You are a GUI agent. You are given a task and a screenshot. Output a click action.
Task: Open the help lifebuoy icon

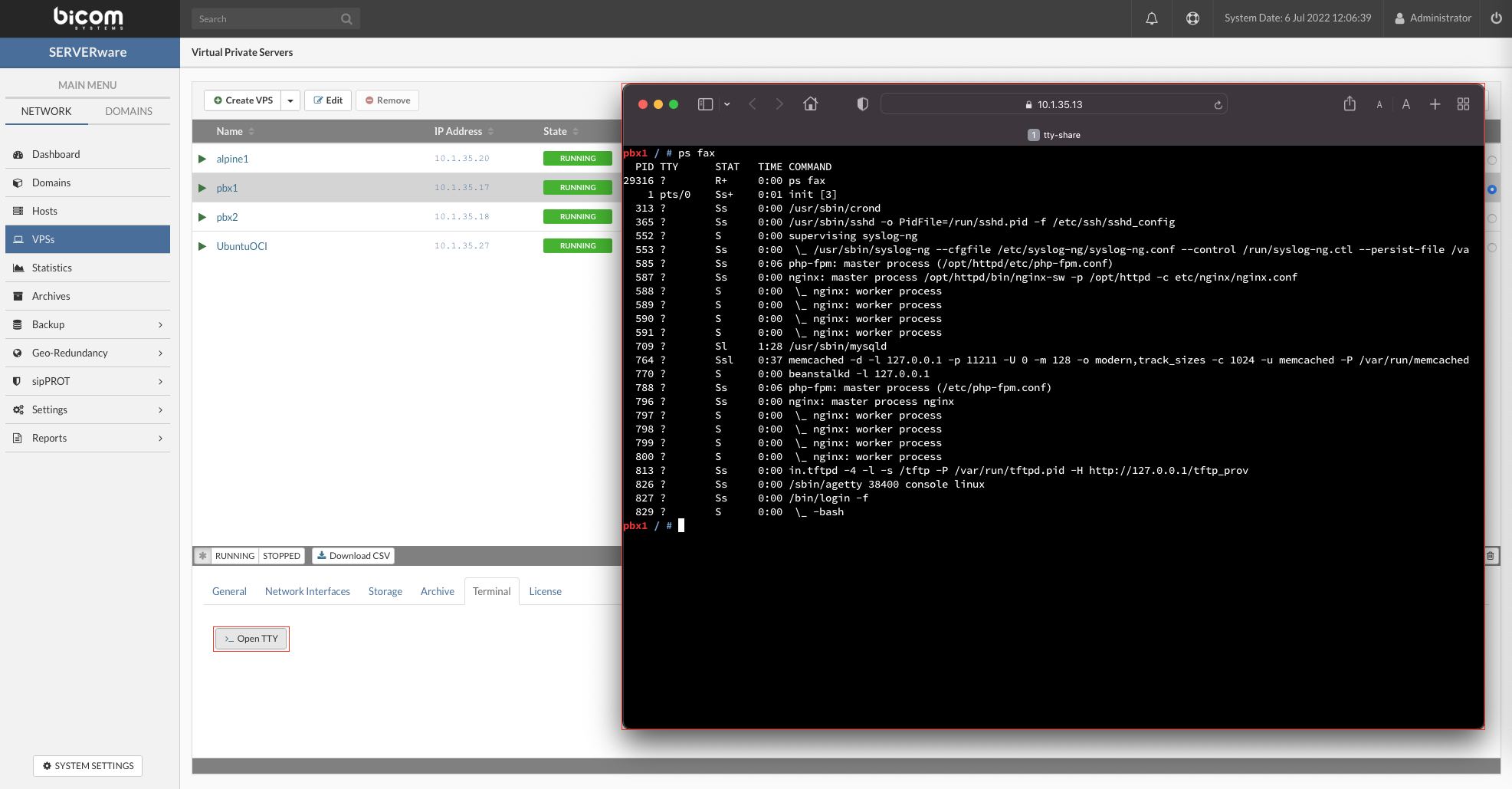[1192, 18]
